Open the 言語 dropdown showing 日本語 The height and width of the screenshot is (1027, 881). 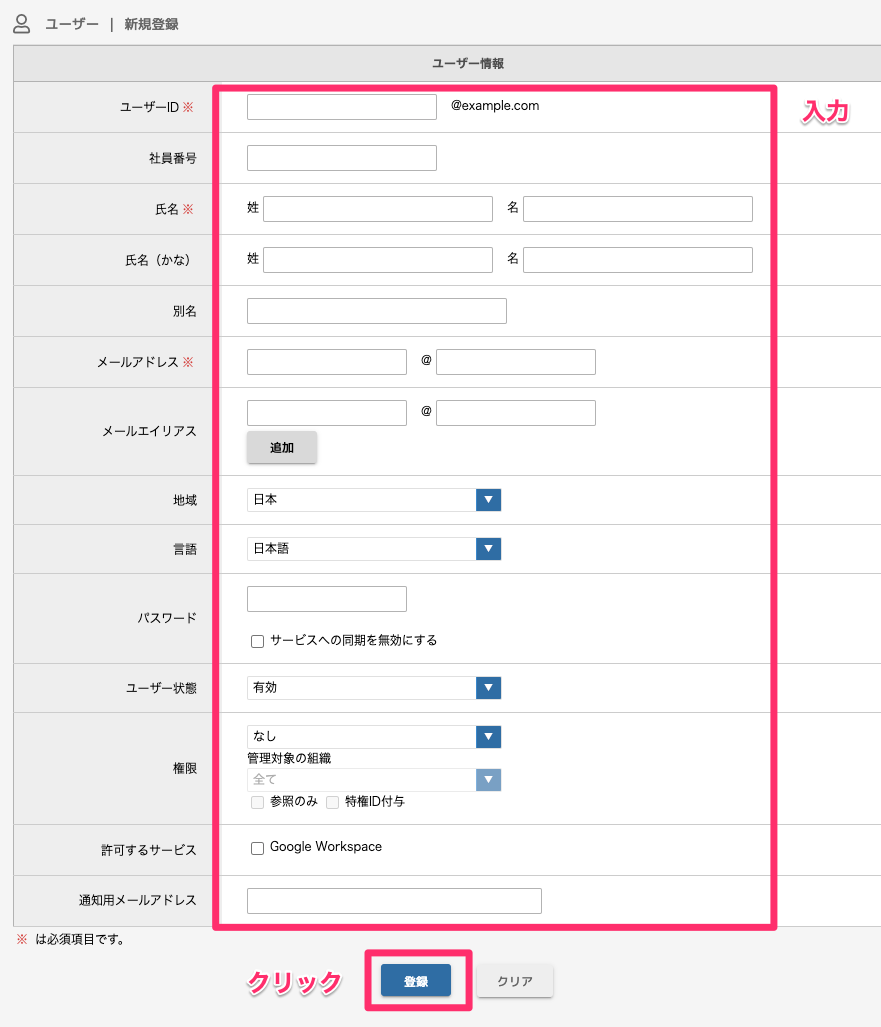[x=373, y=549]
